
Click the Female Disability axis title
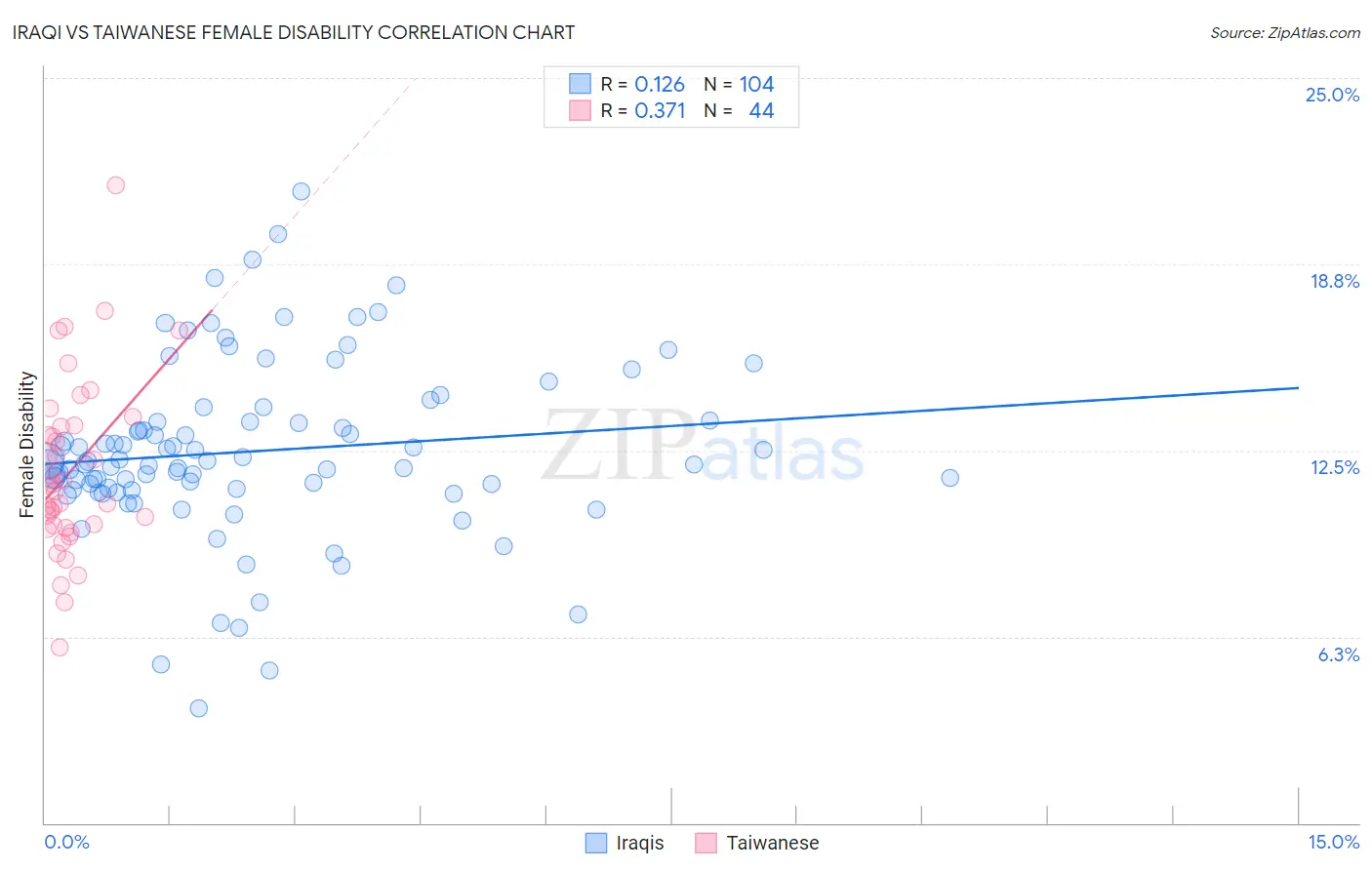[27, 445]
